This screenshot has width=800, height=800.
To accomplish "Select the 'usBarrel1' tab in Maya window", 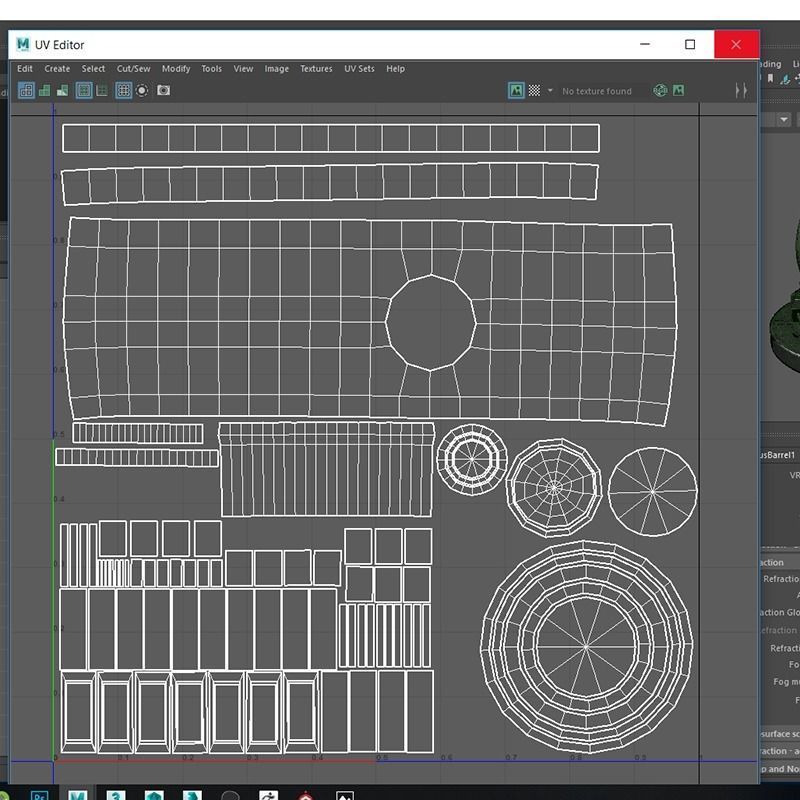I will pos(778,455).
